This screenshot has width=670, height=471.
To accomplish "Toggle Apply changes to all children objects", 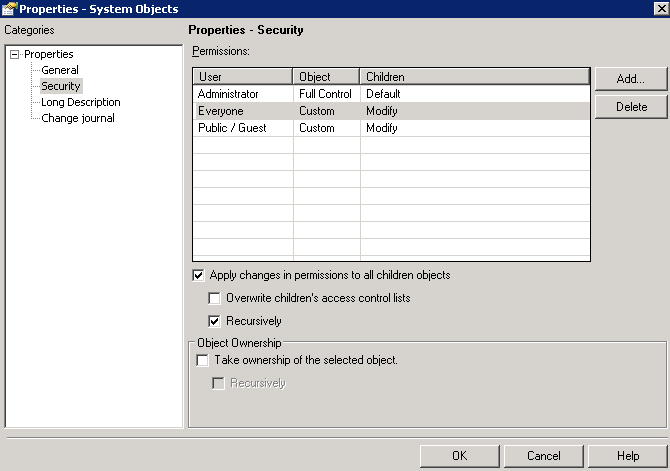I will click(198, 275).
